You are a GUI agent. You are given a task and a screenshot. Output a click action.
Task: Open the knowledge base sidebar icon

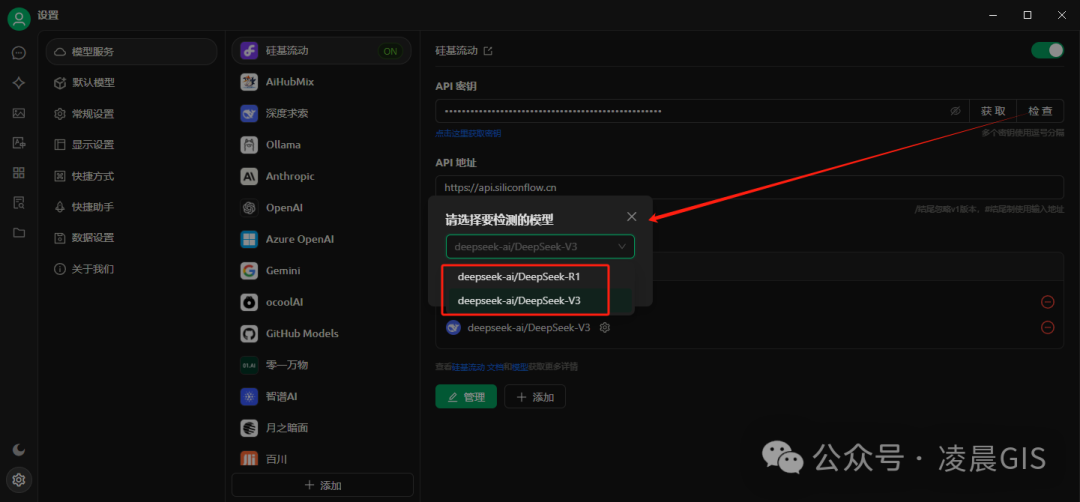19,202
